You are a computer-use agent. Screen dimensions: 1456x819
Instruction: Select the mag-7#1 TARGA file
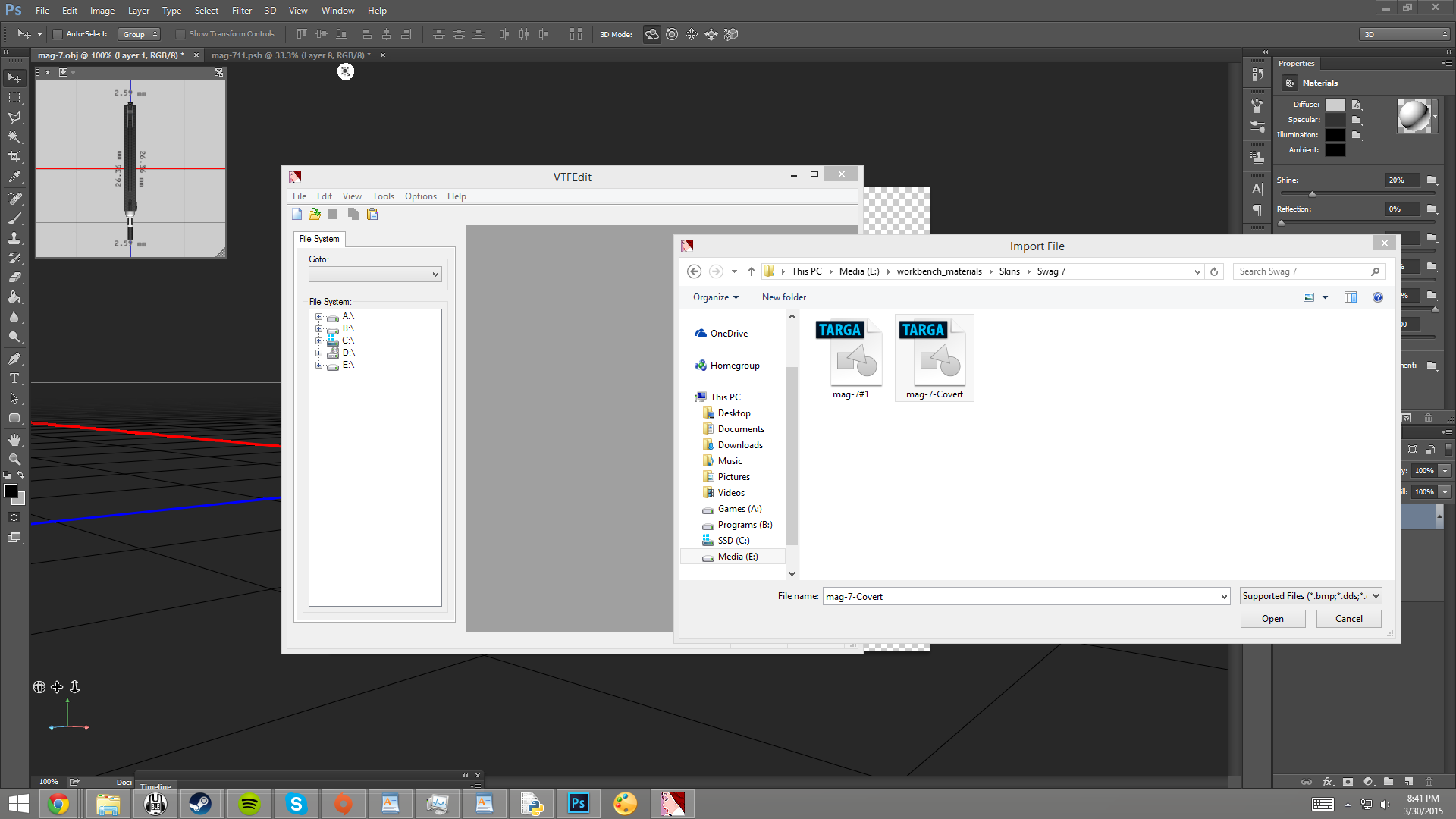(850, 358)
